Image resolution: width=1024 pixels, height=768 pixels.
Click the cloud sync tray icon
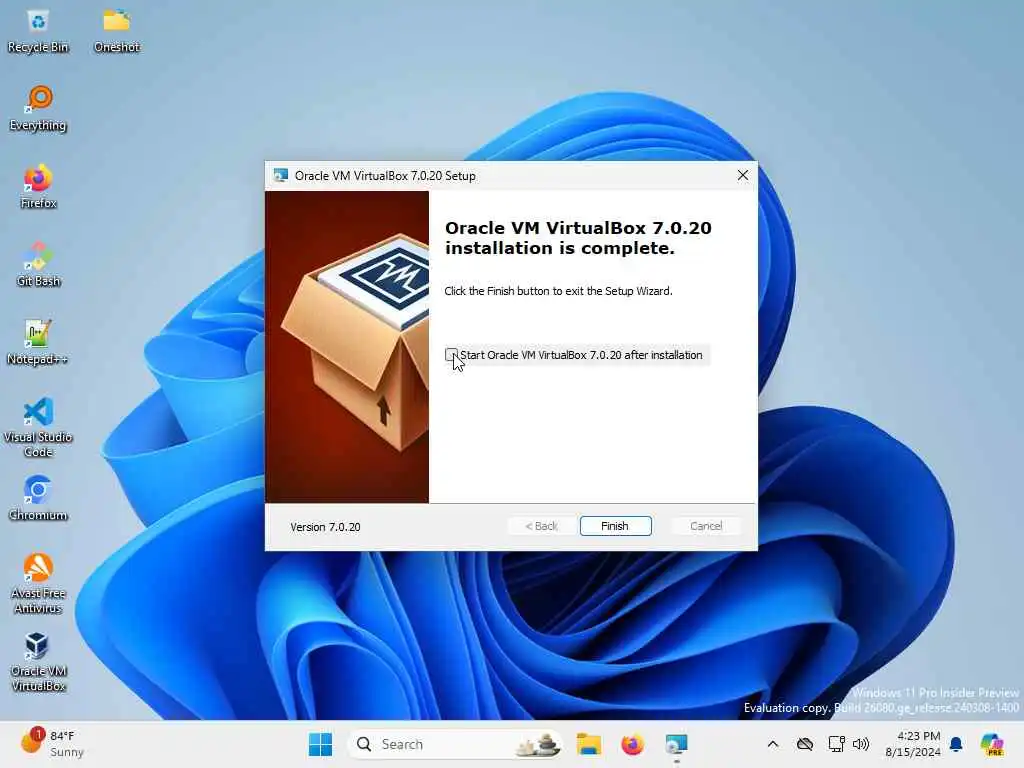coord(805,744)
